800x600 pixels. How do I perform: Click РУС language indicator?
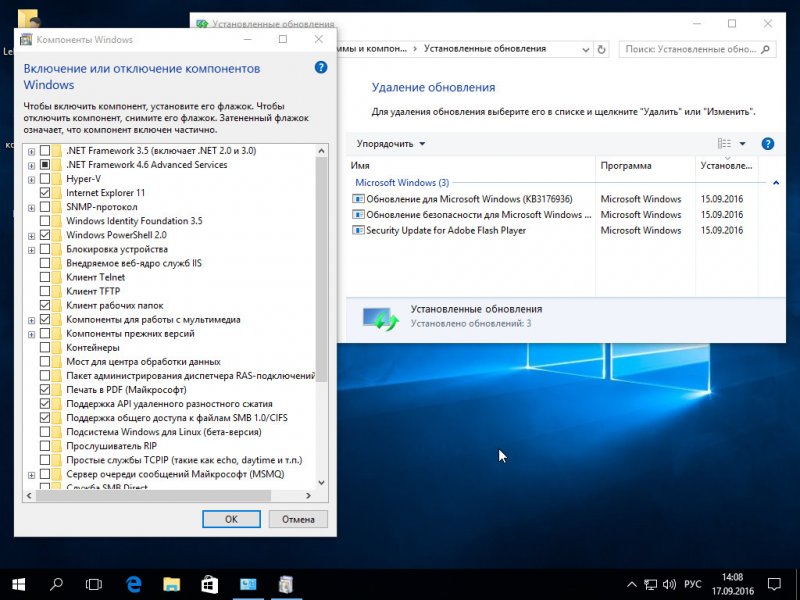(x=692, y=584)
